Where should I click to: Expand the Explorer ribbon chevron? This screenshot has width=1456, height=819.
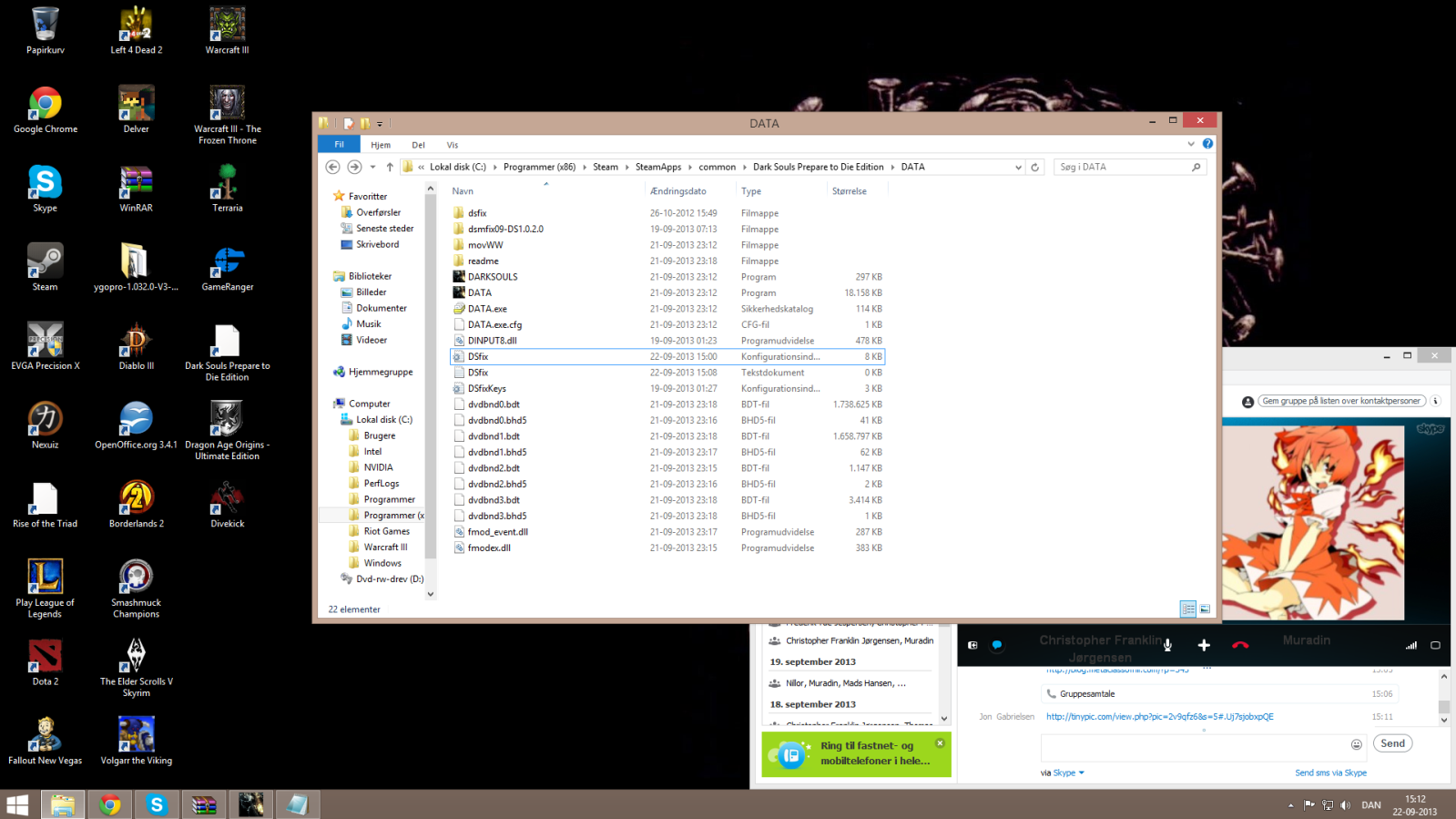pyautogui.click(x=1191, y=144)
